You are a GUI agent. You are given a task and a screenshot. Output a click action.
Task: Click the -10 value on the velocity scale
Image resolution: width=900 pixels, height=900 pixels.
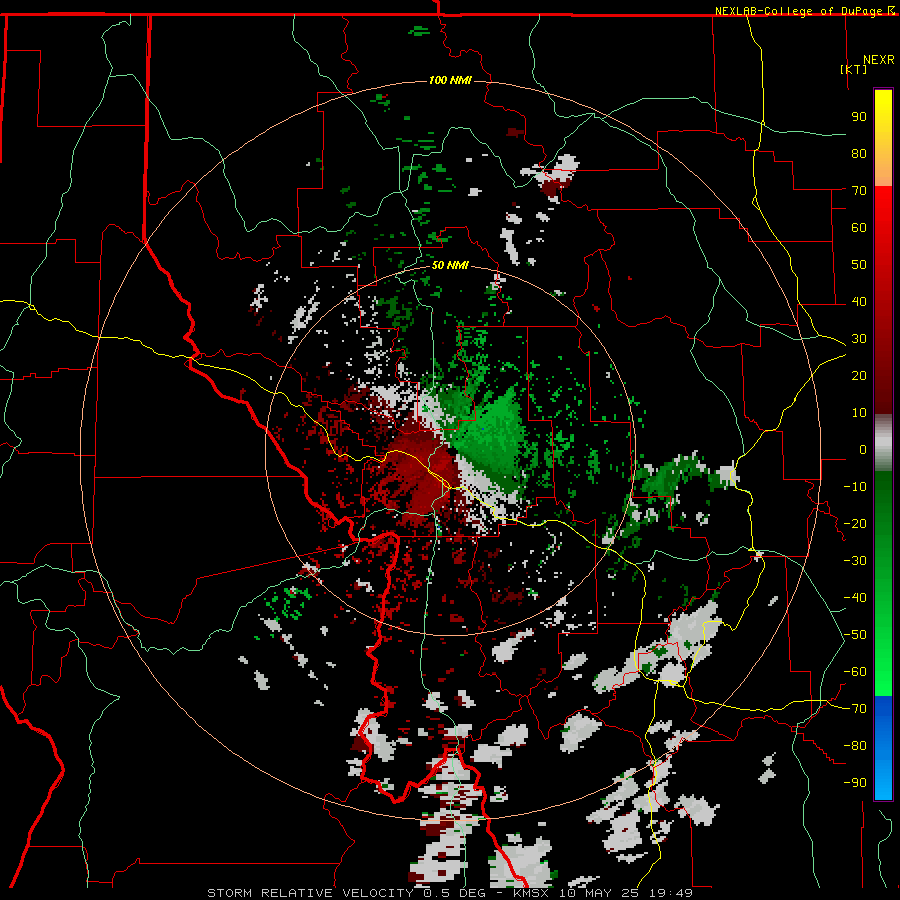tap(855, 487)
